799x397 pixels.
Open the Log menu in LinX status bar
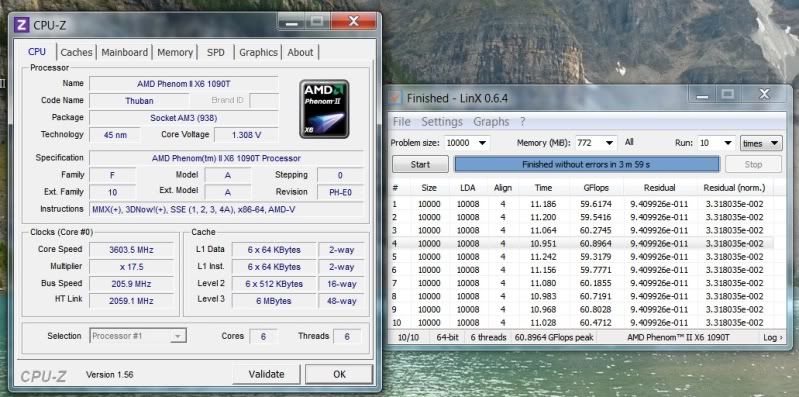tap(773, 337)
